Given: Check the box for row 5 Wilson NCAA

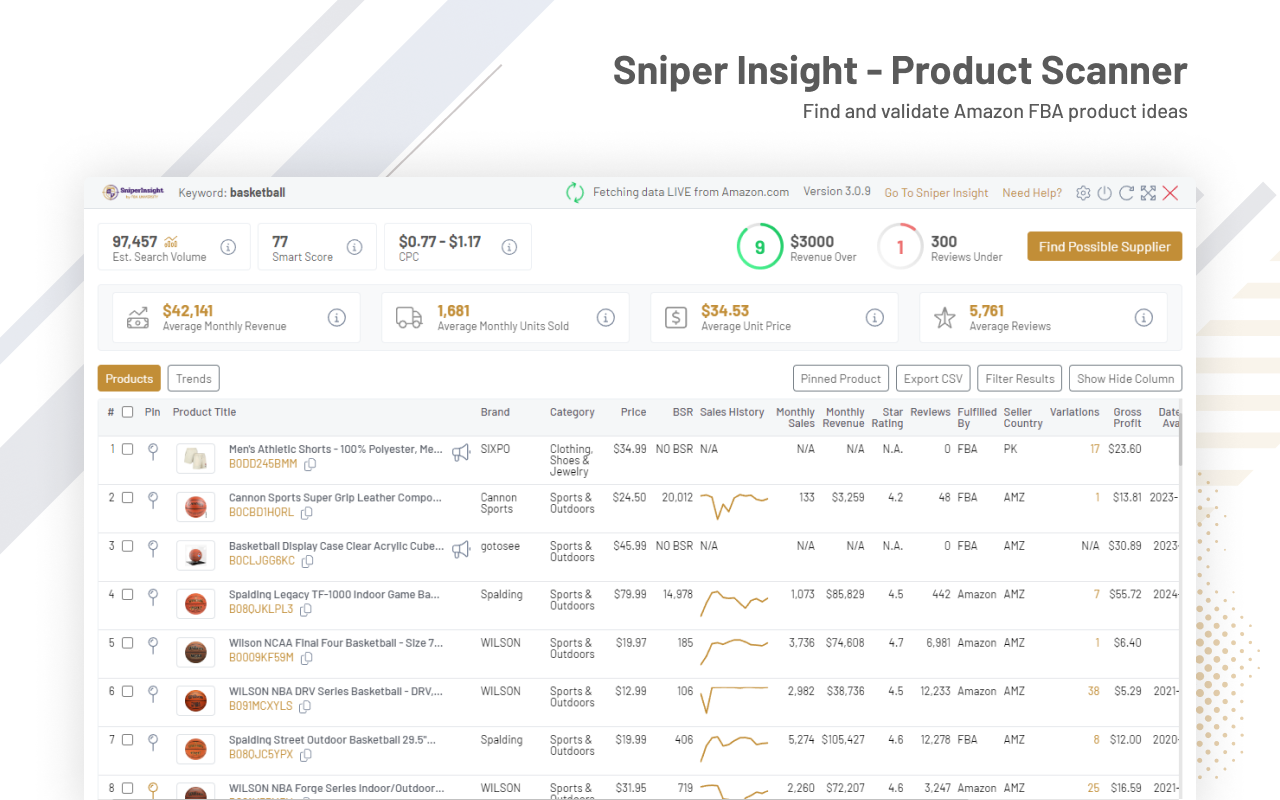Looking at the screenshot, I should pyautogui.click(x=127, y=643).
